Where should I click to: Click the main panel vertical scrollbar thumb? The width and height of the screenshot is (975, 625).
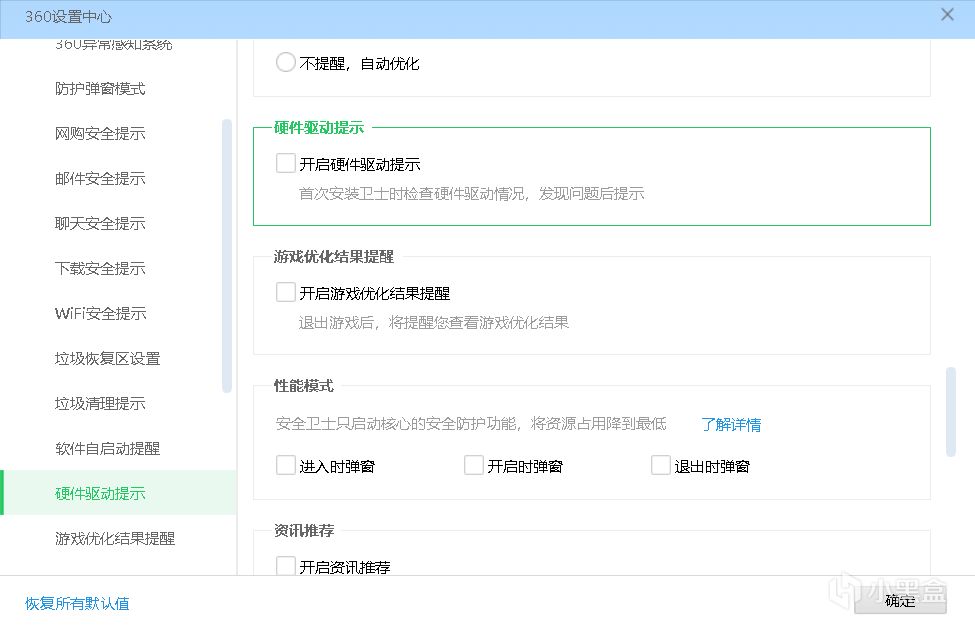950,412
